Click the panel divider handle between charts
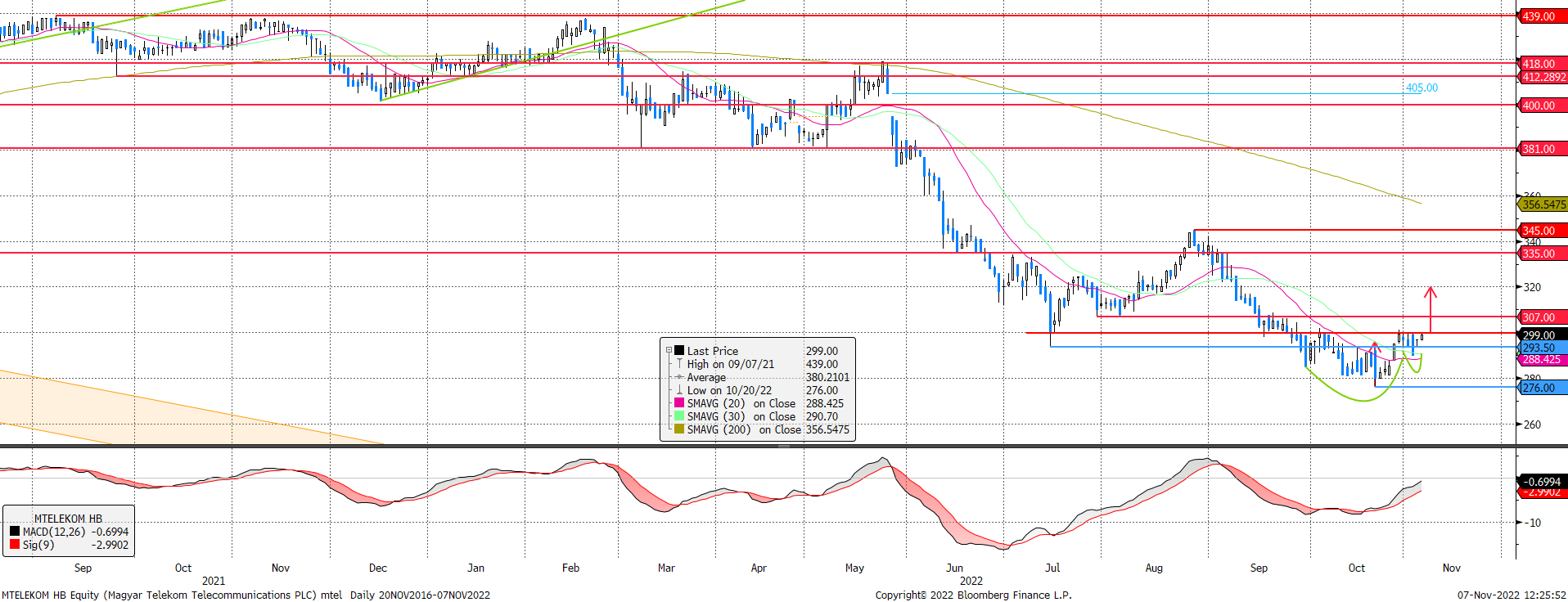The height and width of the screenshot is (602, 1568). point(784,446)
